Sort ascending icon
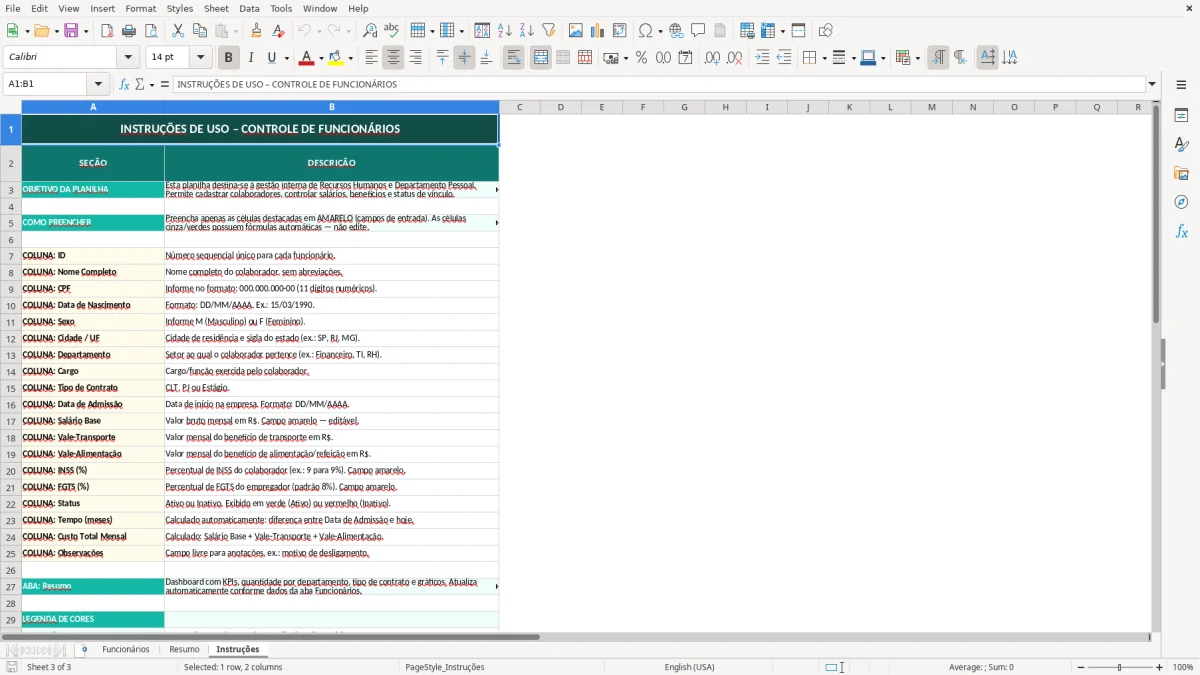This screenshot has width=1200, height=675. click(x=505, y=31)
